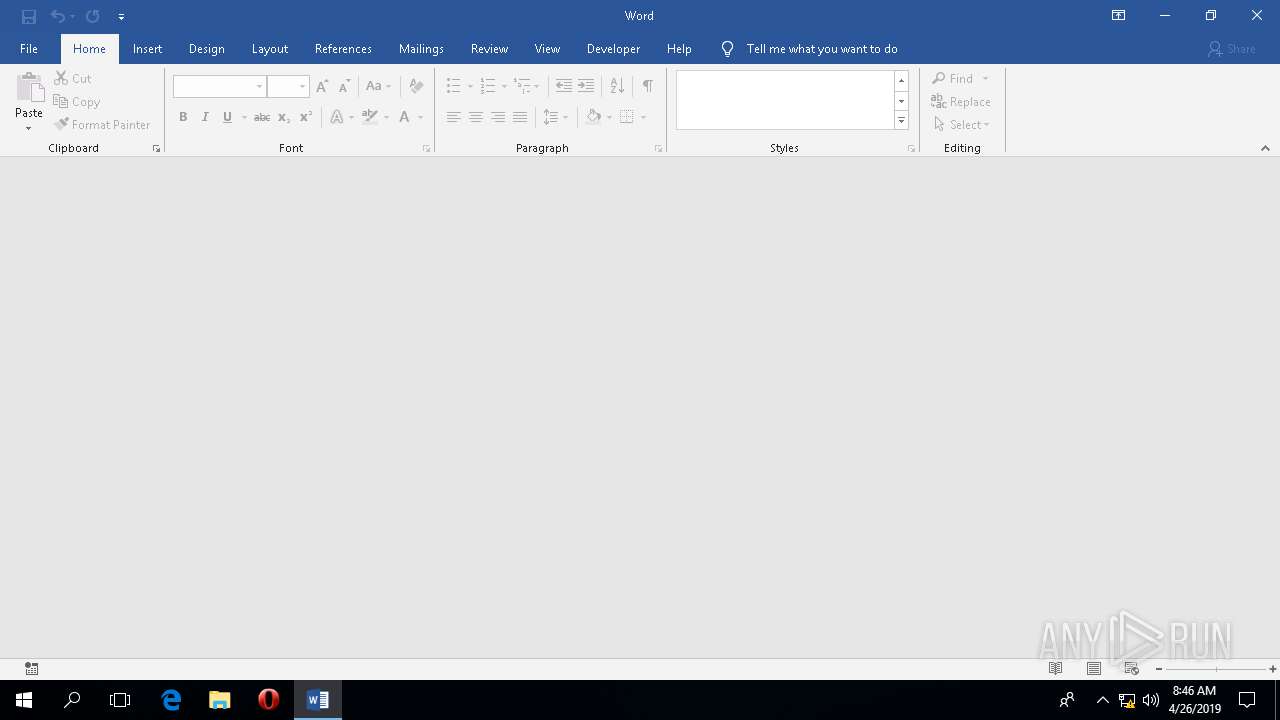Click Increase Font Size icon
Screen dimensions: 1280x720
tap(322, 86)
